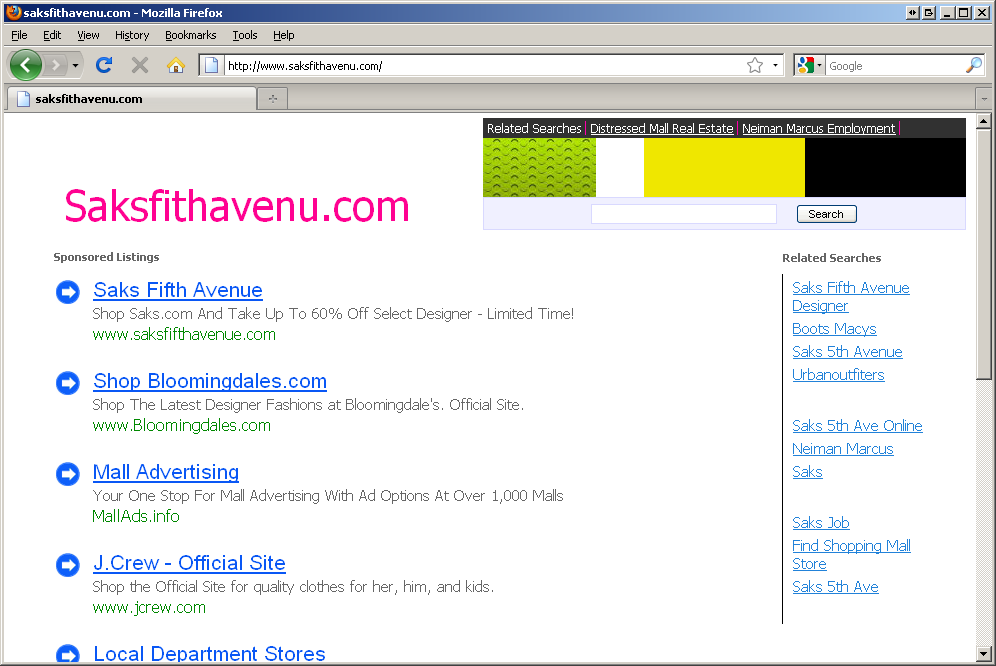The height and width of the screenshot is (666, 996).
Task: Open the History menu
Action: [132, 35]
